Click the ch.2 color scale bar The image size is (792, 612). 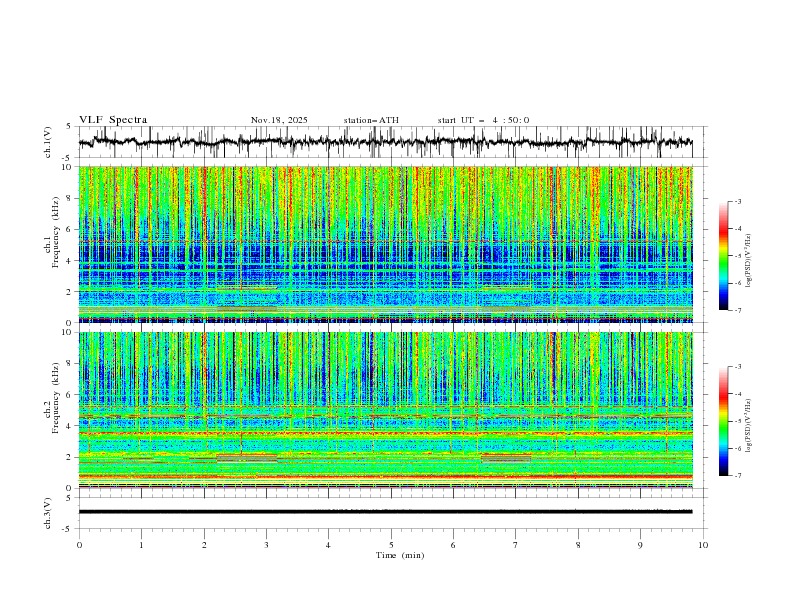[723, 421]
